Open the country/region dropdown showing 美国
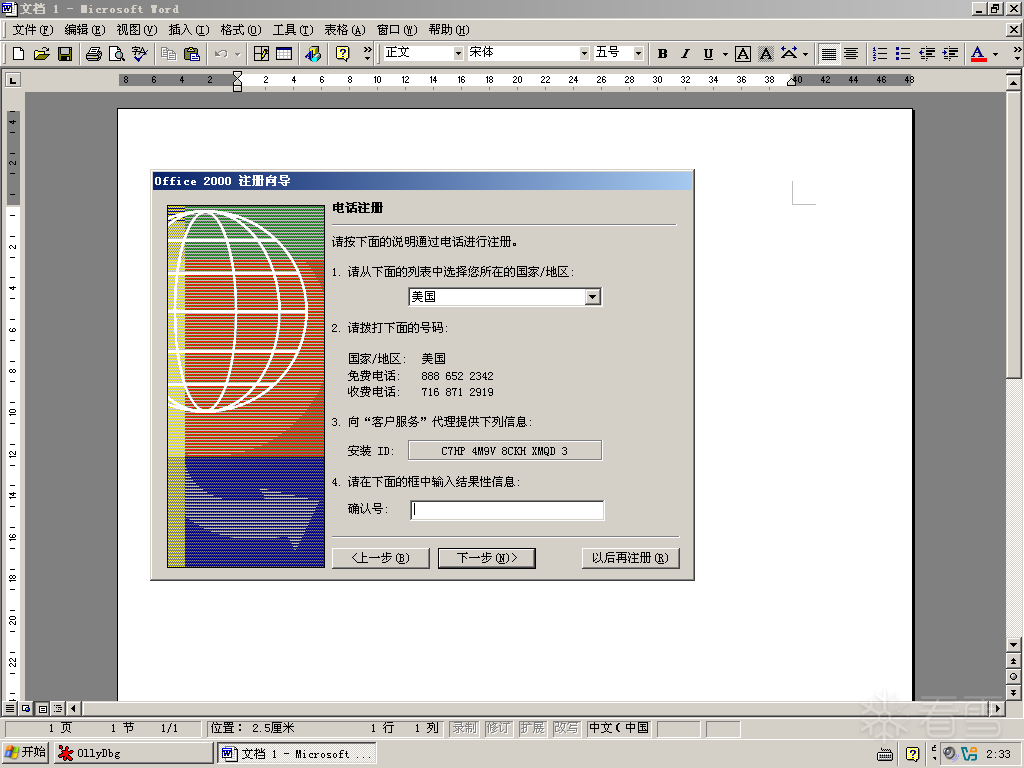 592,297
